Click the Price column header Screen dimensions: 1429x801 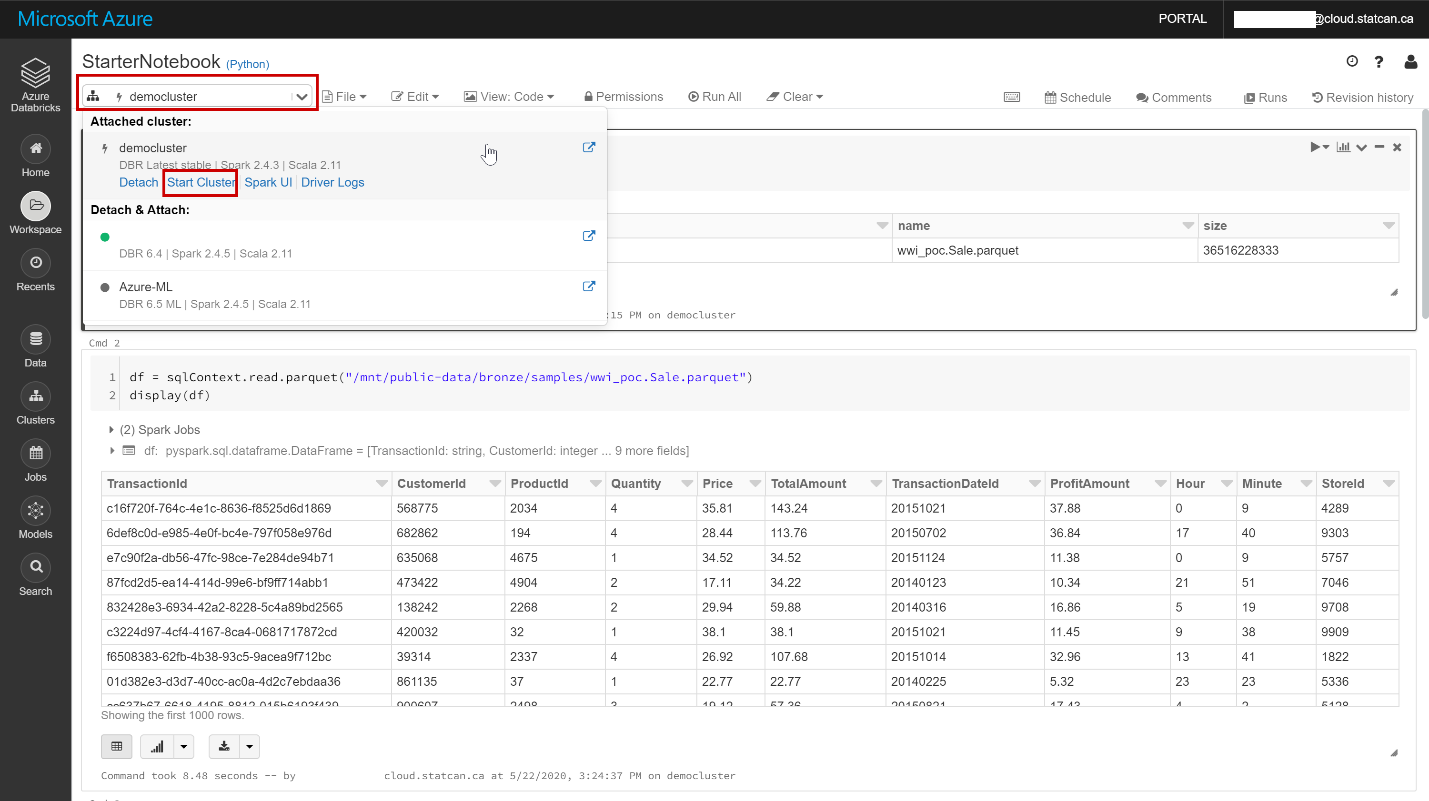[x=730, y=484]
